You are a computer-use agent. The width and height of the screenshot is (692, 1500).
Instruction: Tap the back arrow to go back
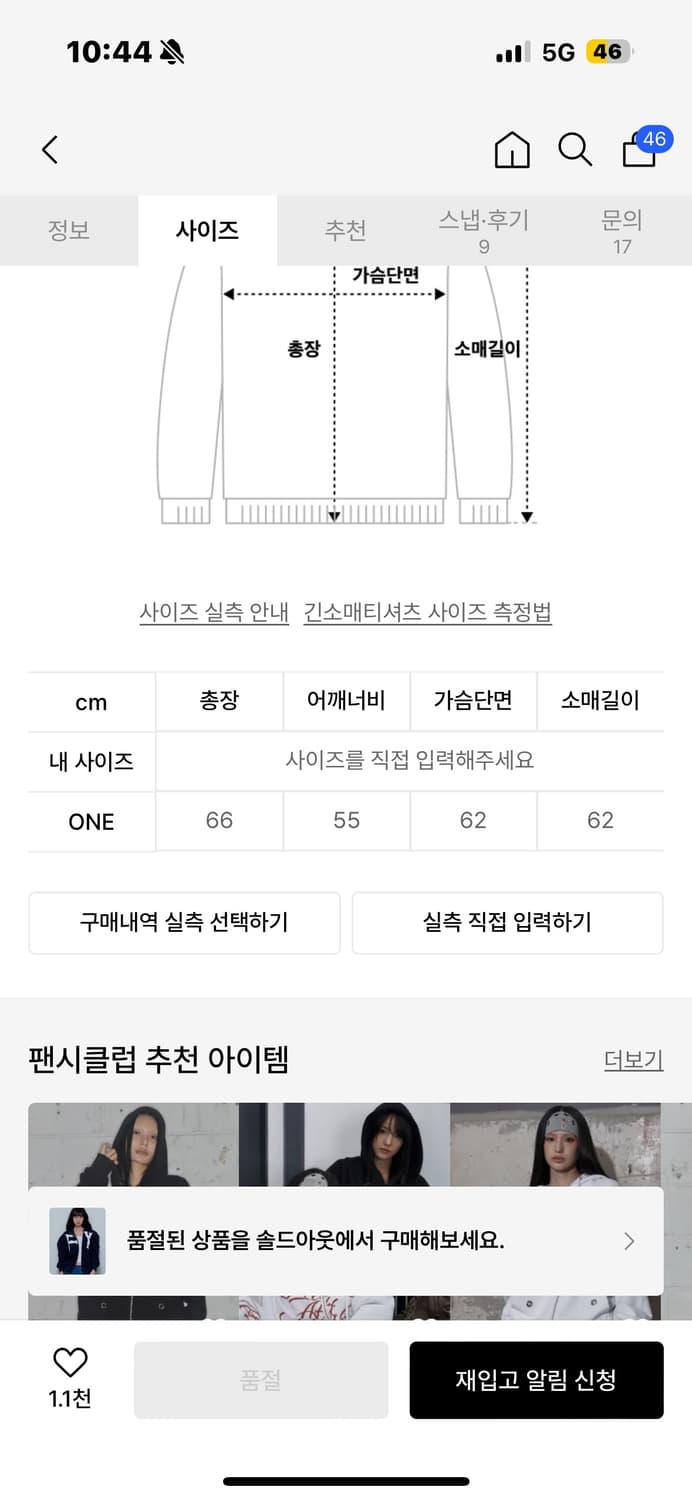pos(50,148)
